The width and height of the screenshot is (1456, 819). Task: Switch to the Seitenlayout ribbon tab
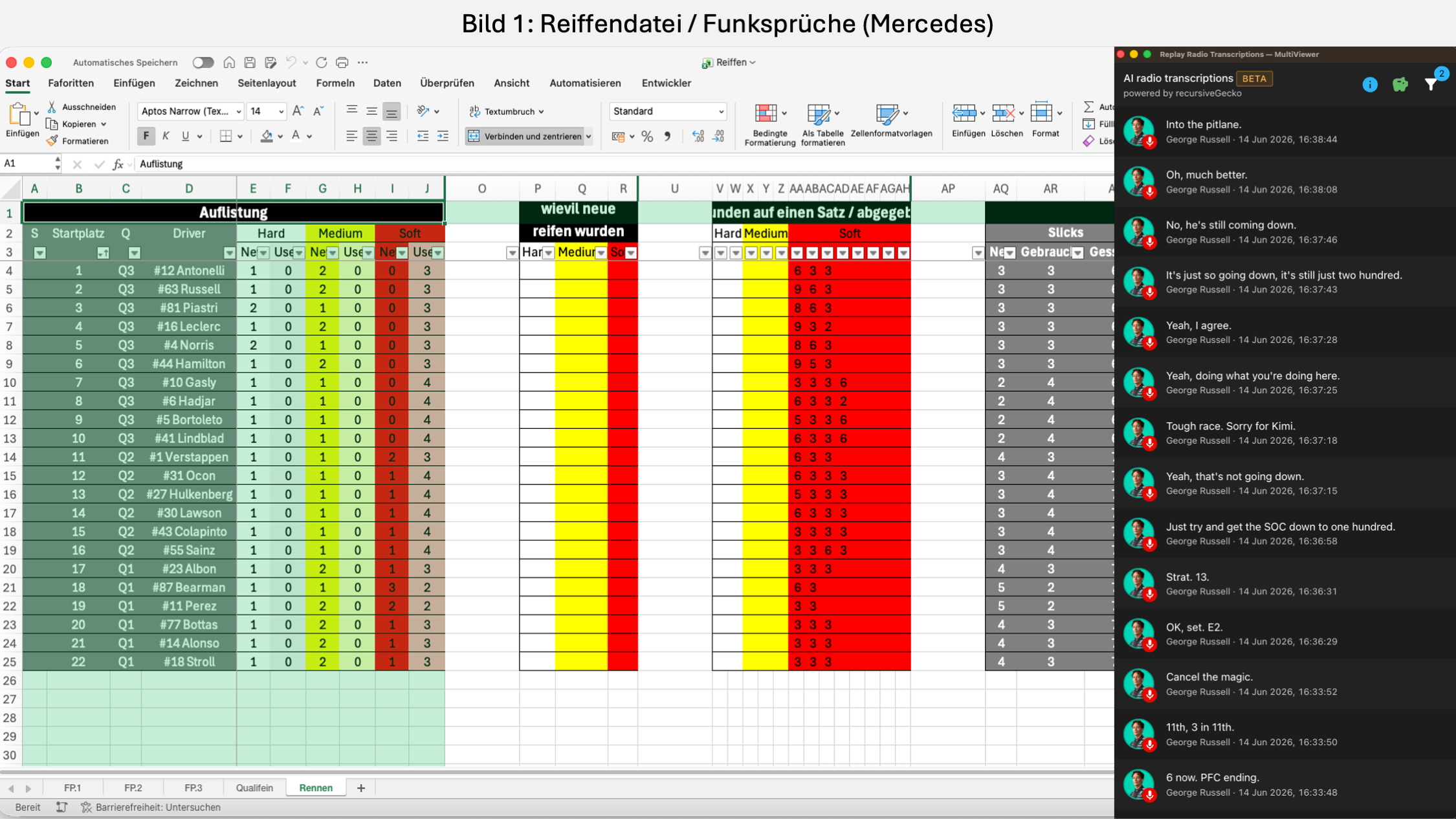267,83
